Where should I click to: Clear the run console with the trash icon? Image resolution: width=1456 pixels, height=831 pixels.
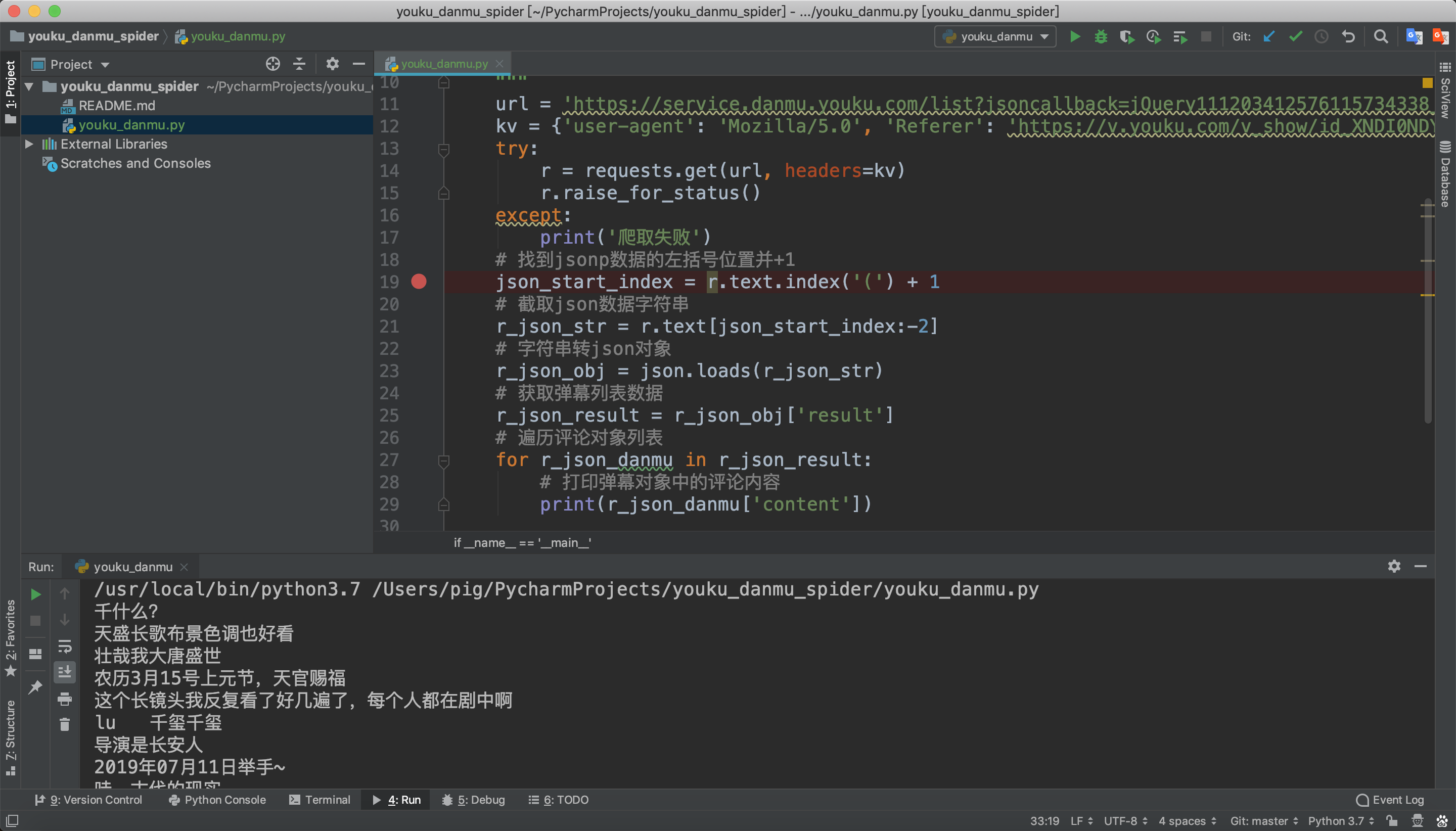coord(65,724)
